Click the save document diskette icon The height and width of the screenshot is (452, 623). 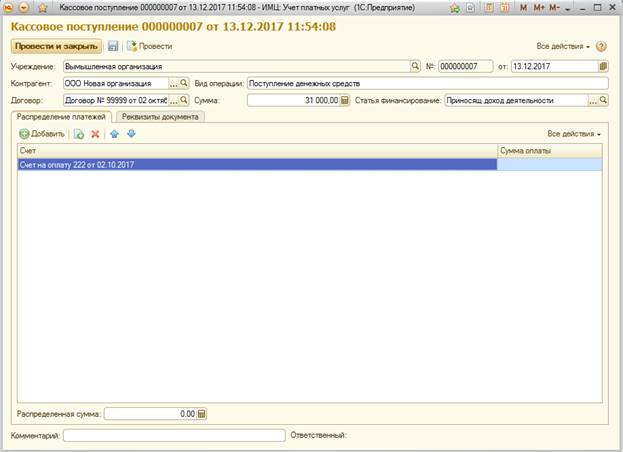coord(113,46)
